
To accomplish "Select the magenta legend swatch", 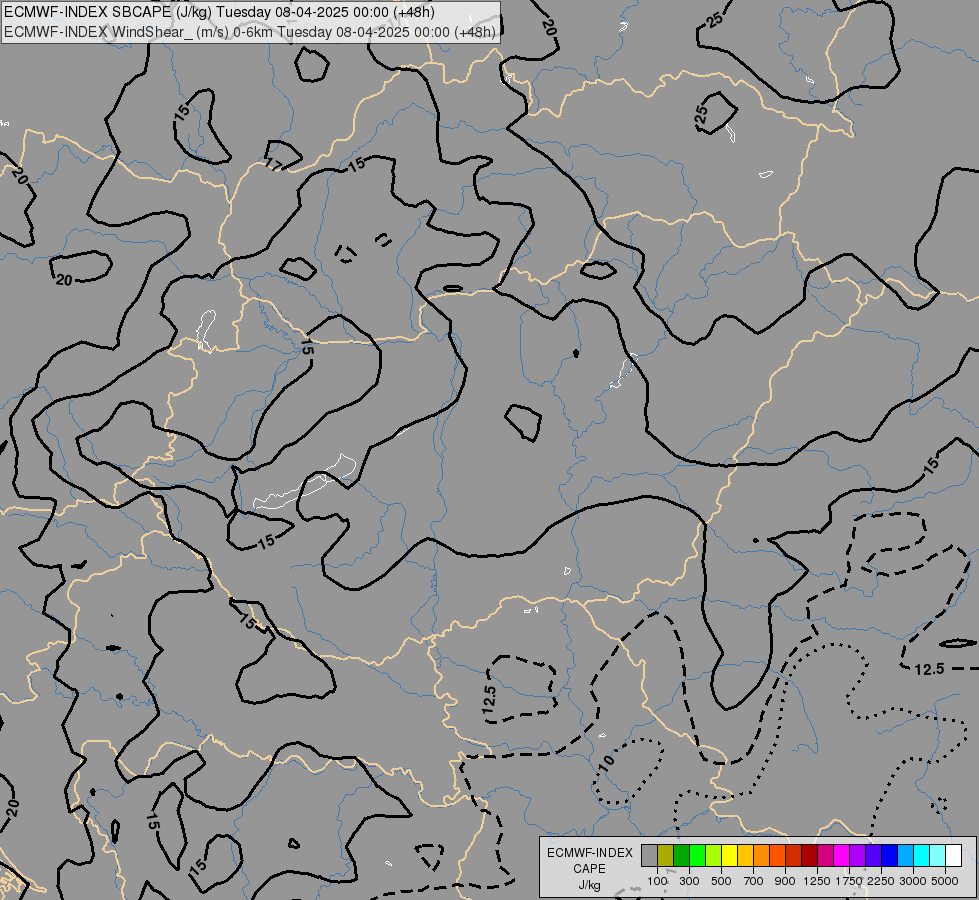I will coord(842,855).
